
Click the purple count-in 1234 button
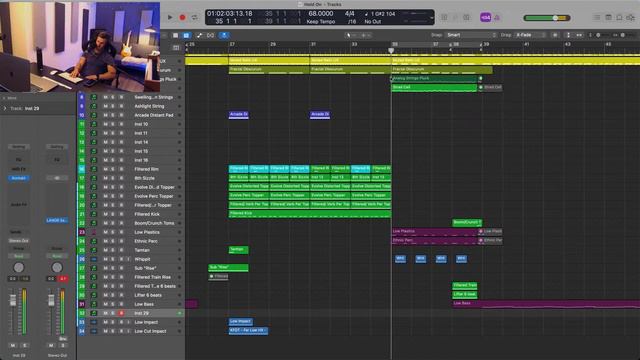pyautogui.click(x=485, y=18)
